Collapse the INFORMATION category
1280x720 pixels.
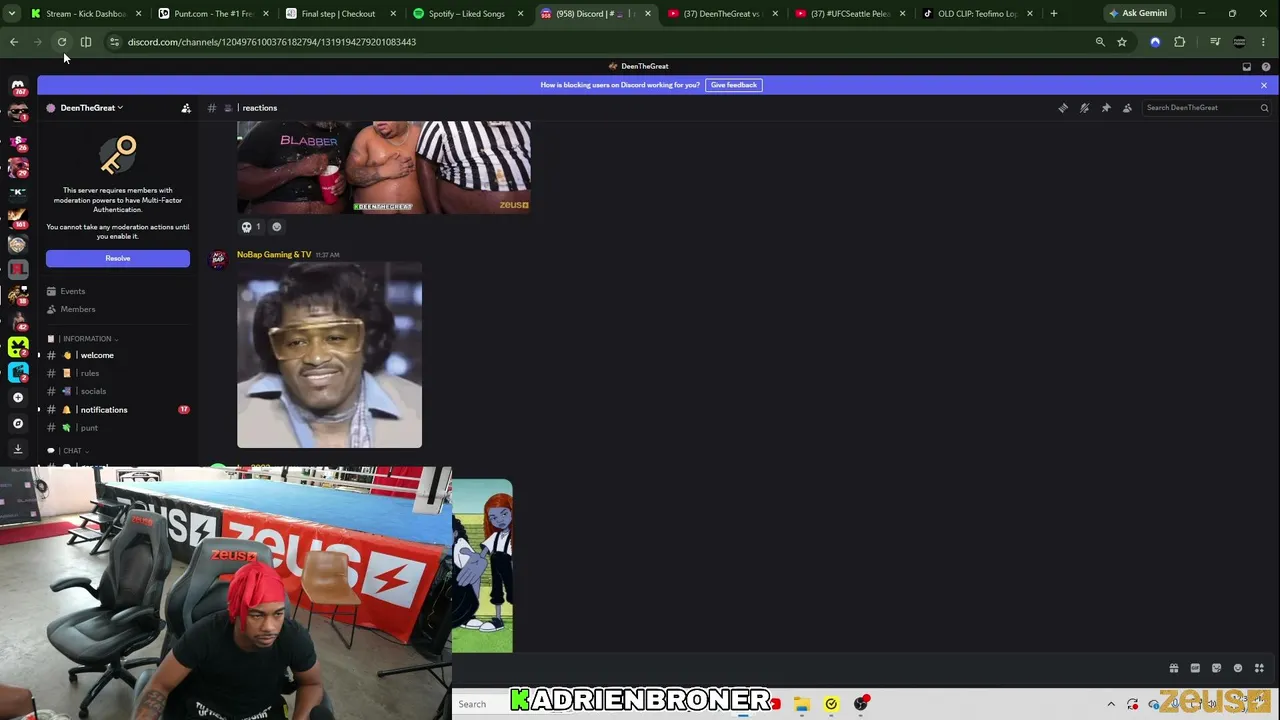(88, 339)
